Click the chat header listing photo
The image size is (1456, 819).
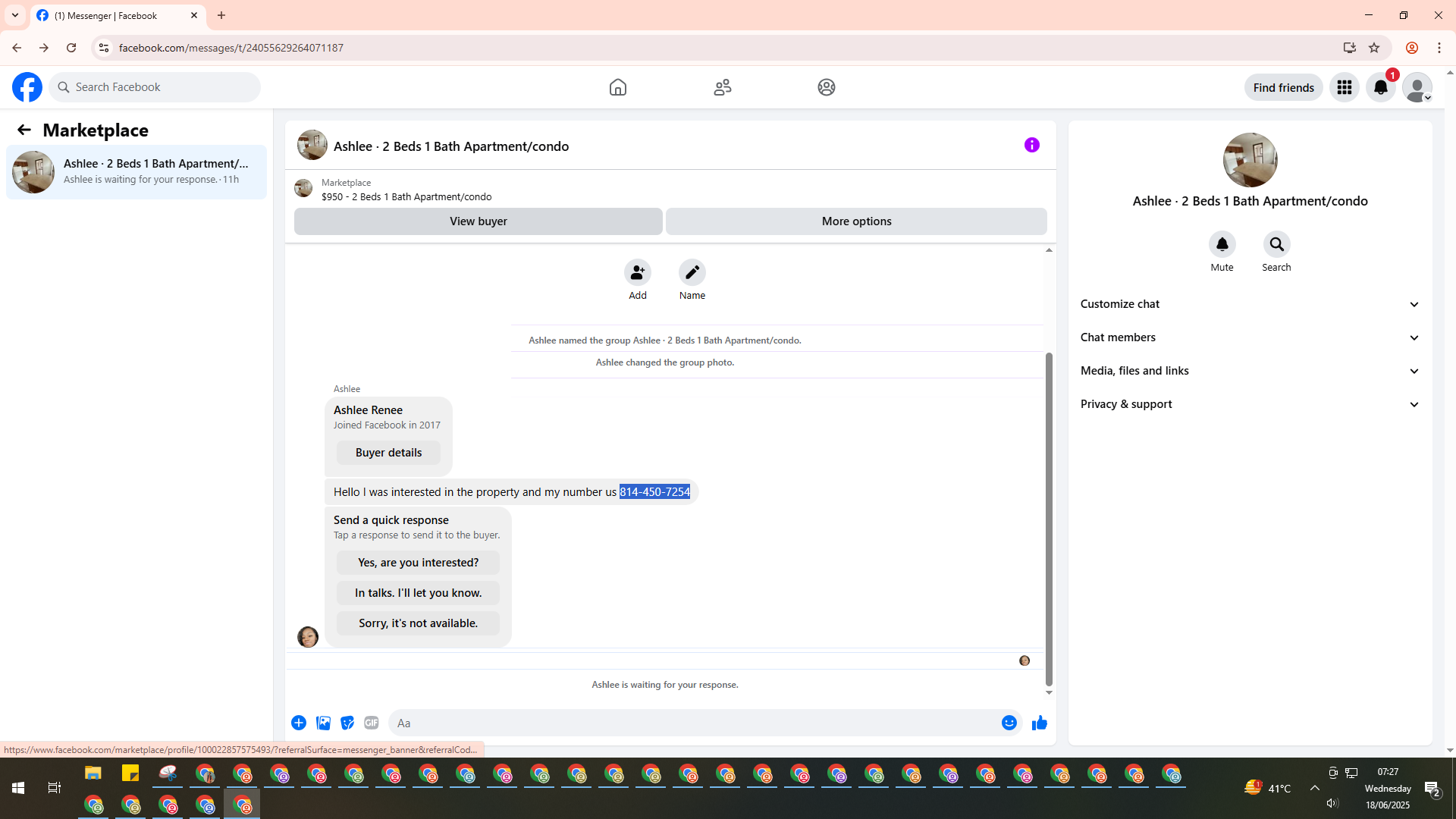click(312, 145)
